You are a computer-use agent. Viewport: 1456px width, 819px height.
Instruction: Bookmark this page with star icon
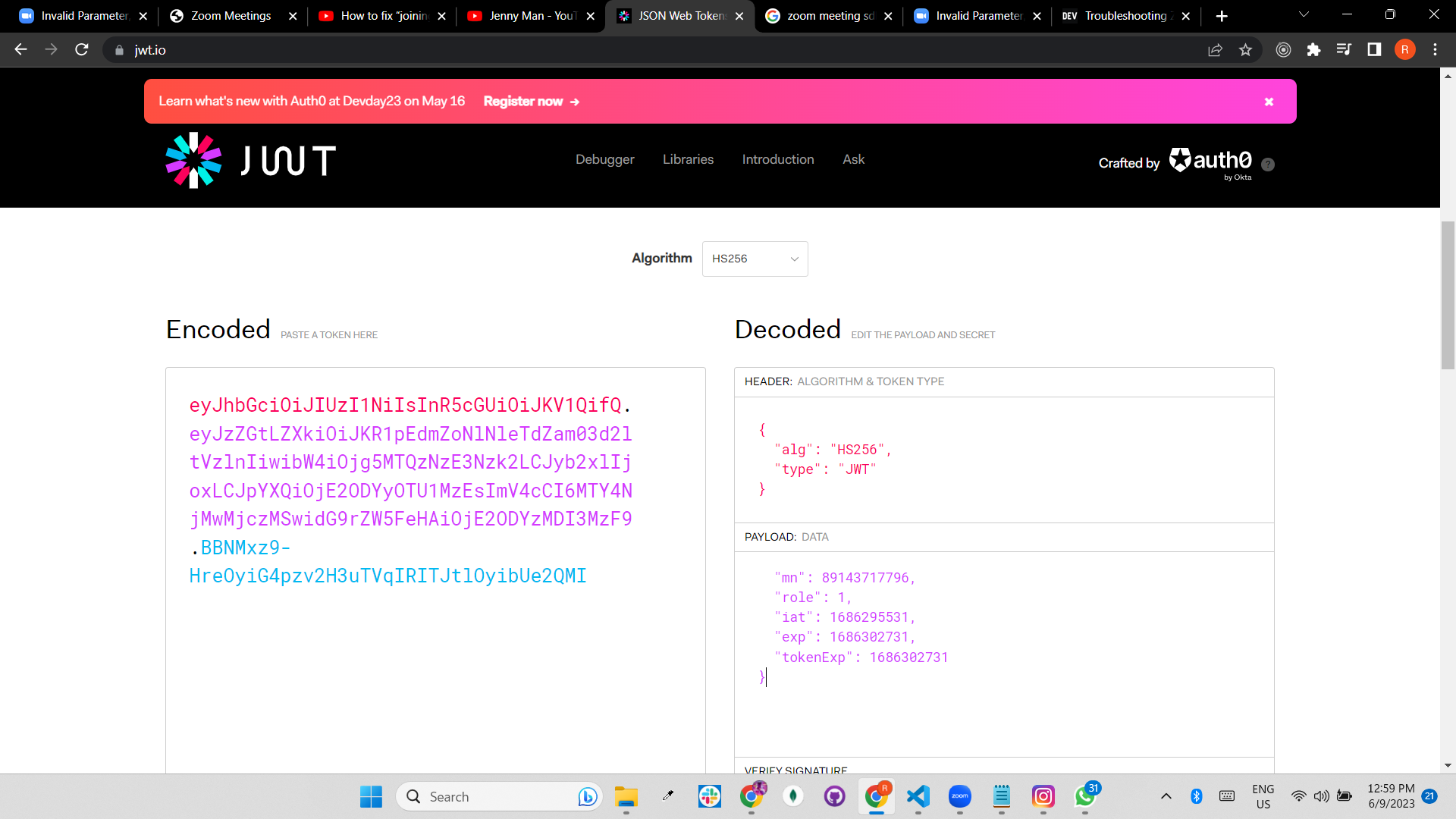(1245, 50)
